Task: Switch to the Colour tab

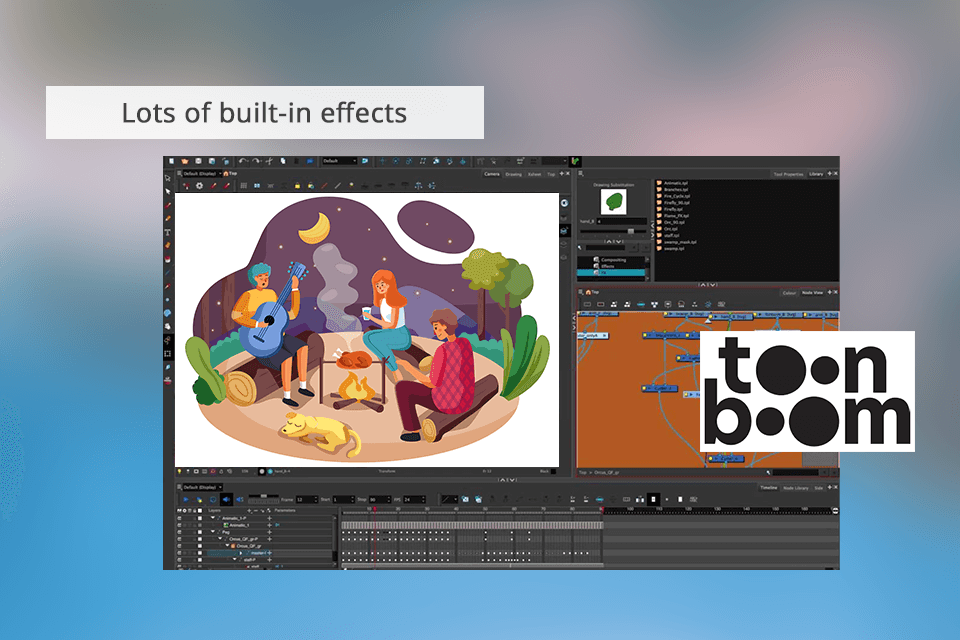Action: point(789,293)
